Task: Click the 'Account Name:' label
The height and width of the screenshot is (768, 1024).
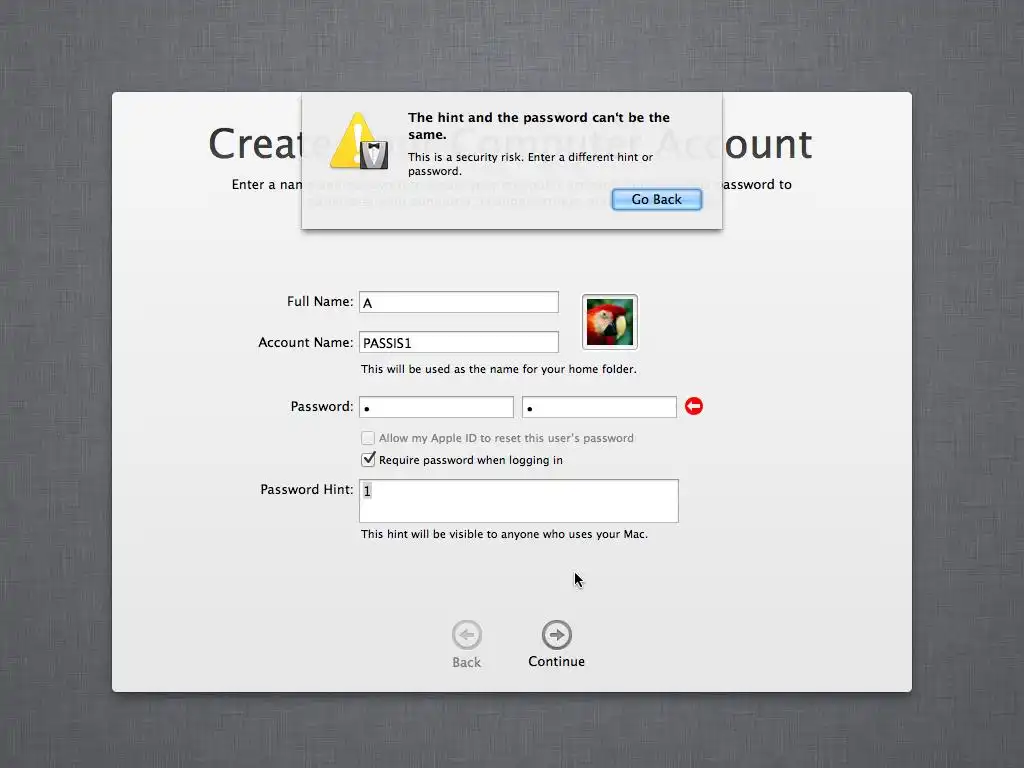Action: pos(306,342)
